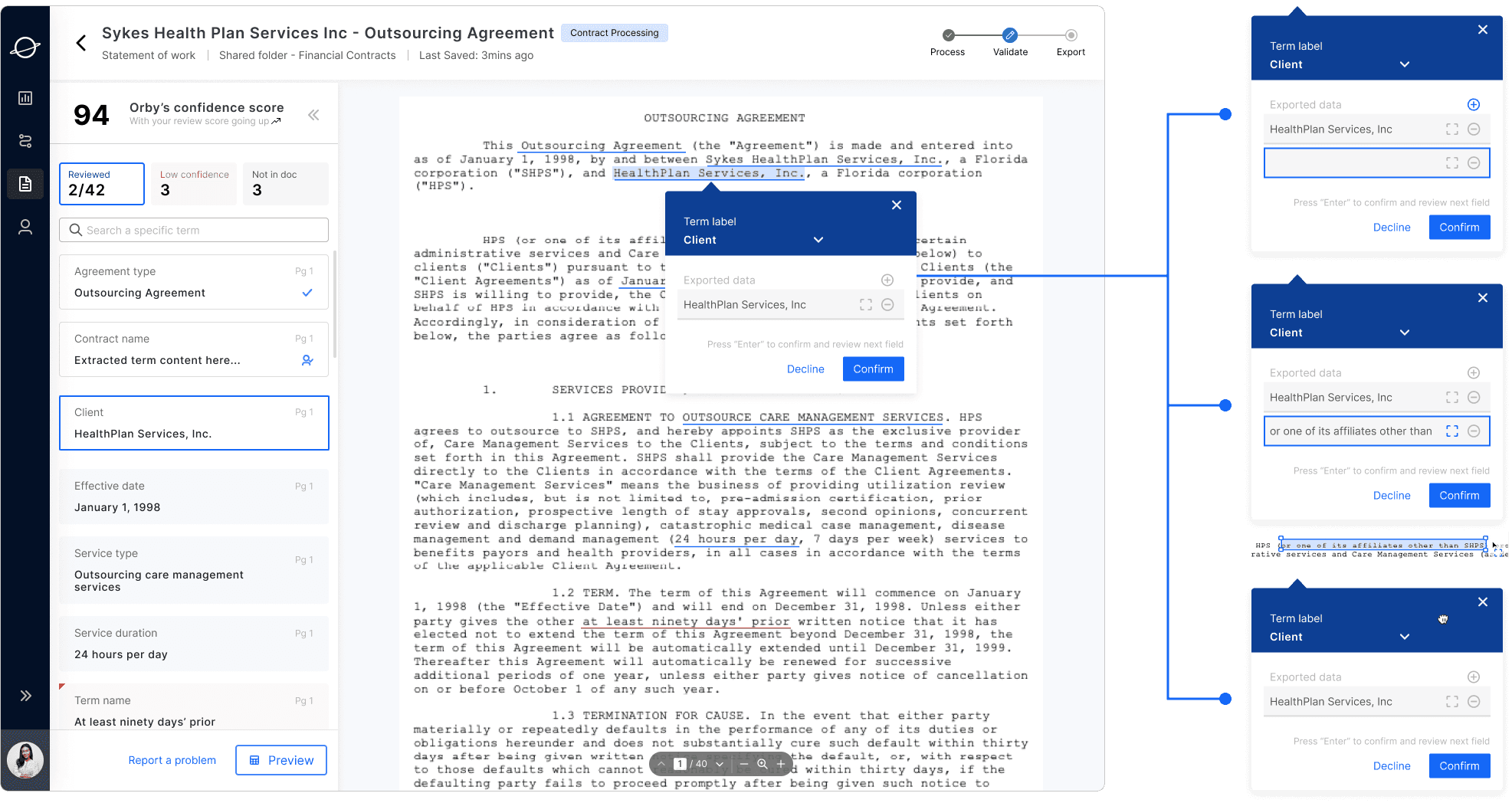Remove the affiliates entry with minus icon
This screenshot has width=1512, height=803.
1474,431
